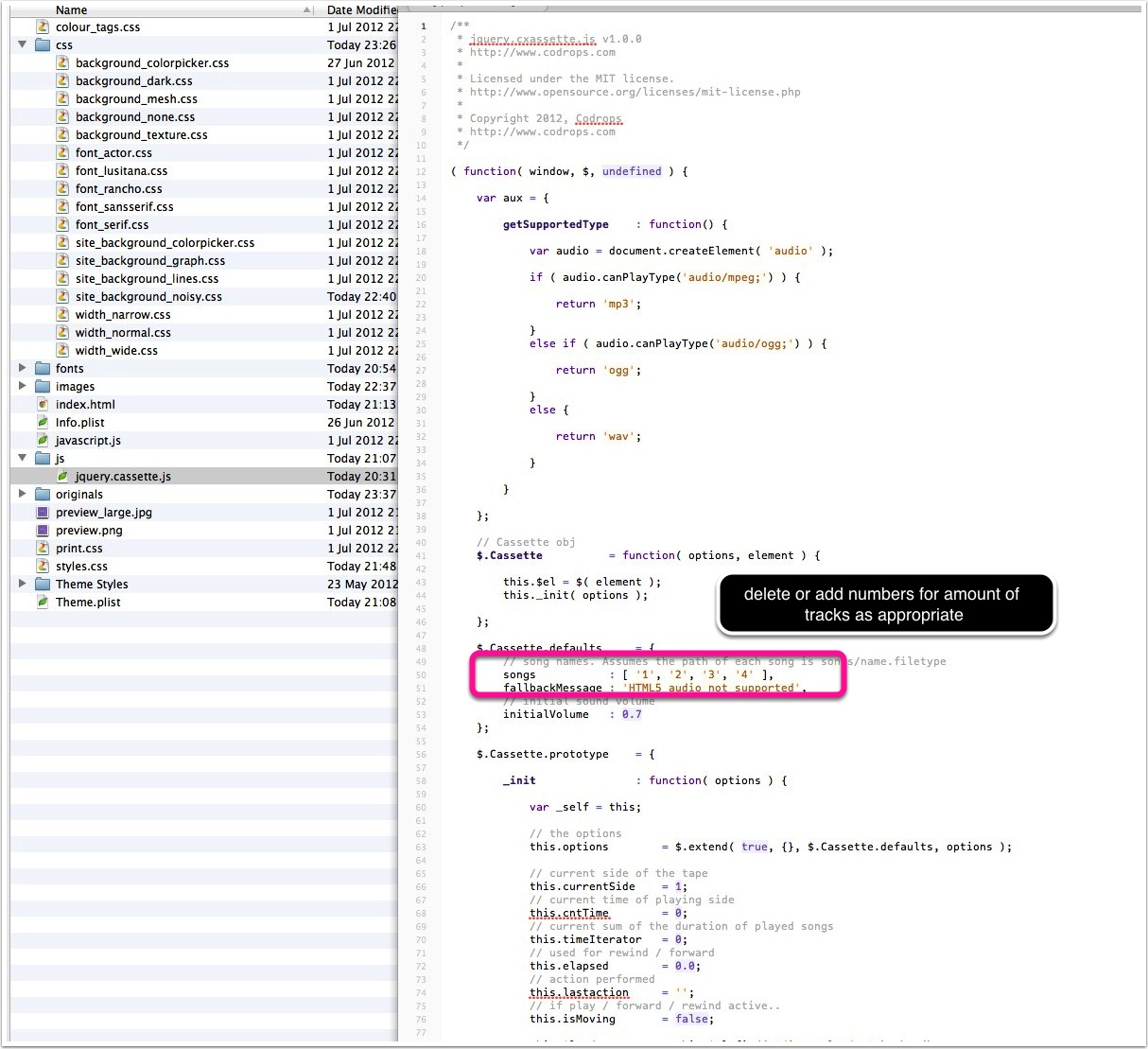Click the background_dark.css file icon
Screen dimensions: 1148x1049
(62, 81)
